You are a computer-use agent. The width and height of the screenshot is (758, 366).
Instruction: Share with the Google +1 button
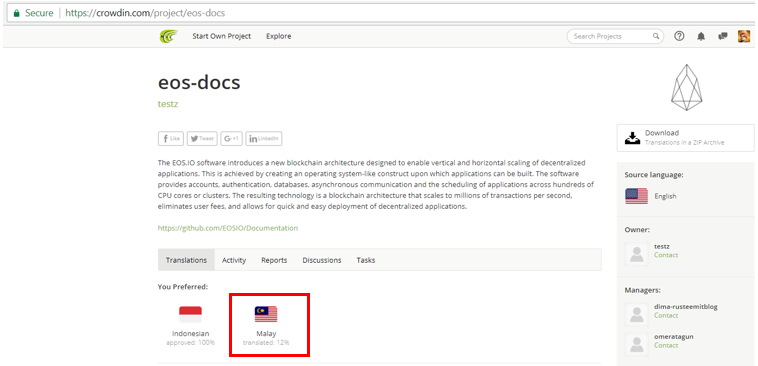tap(232, 138)
